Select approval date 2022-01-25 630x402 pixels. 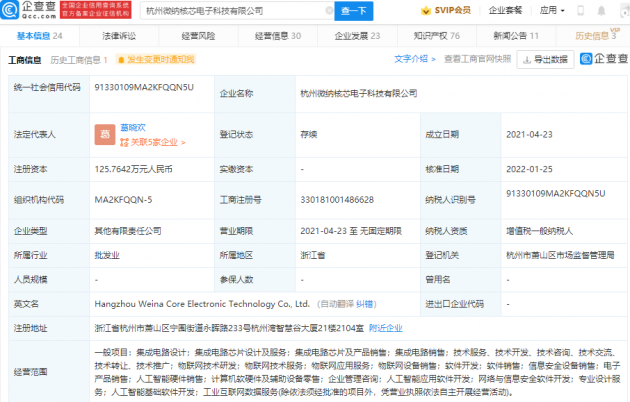pos(529,169)
